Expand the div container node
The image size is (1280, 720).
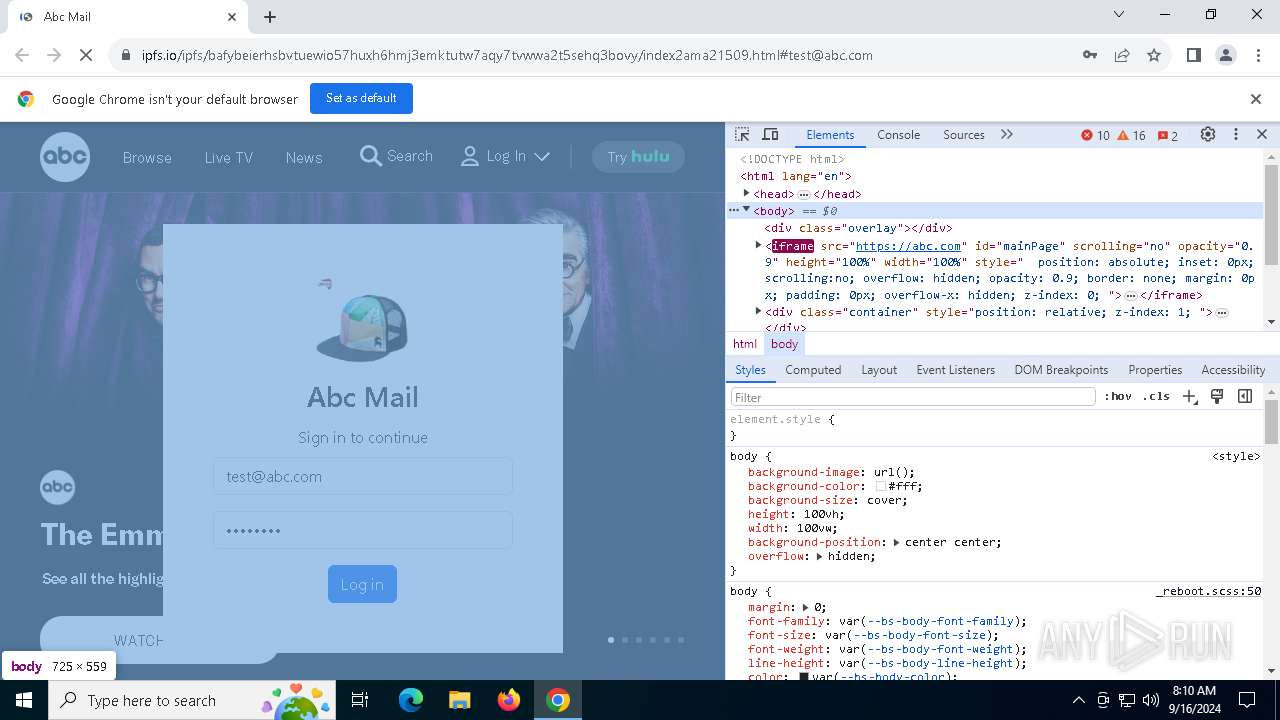758,312
